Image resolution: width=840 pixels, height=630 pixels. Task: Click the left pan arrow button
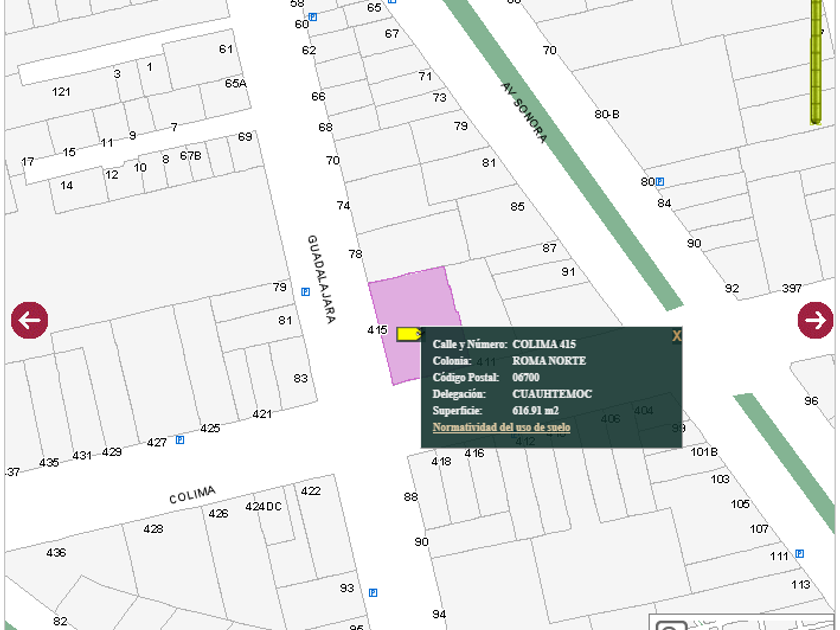pos(30,320)
